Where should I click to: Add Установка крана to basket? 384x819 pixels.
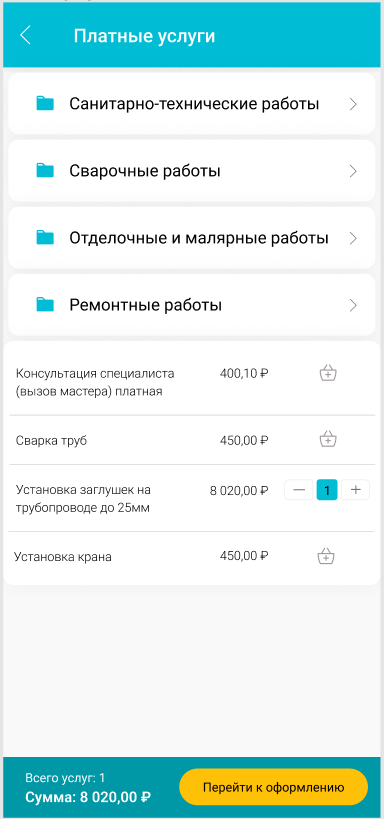click(326, 556)
